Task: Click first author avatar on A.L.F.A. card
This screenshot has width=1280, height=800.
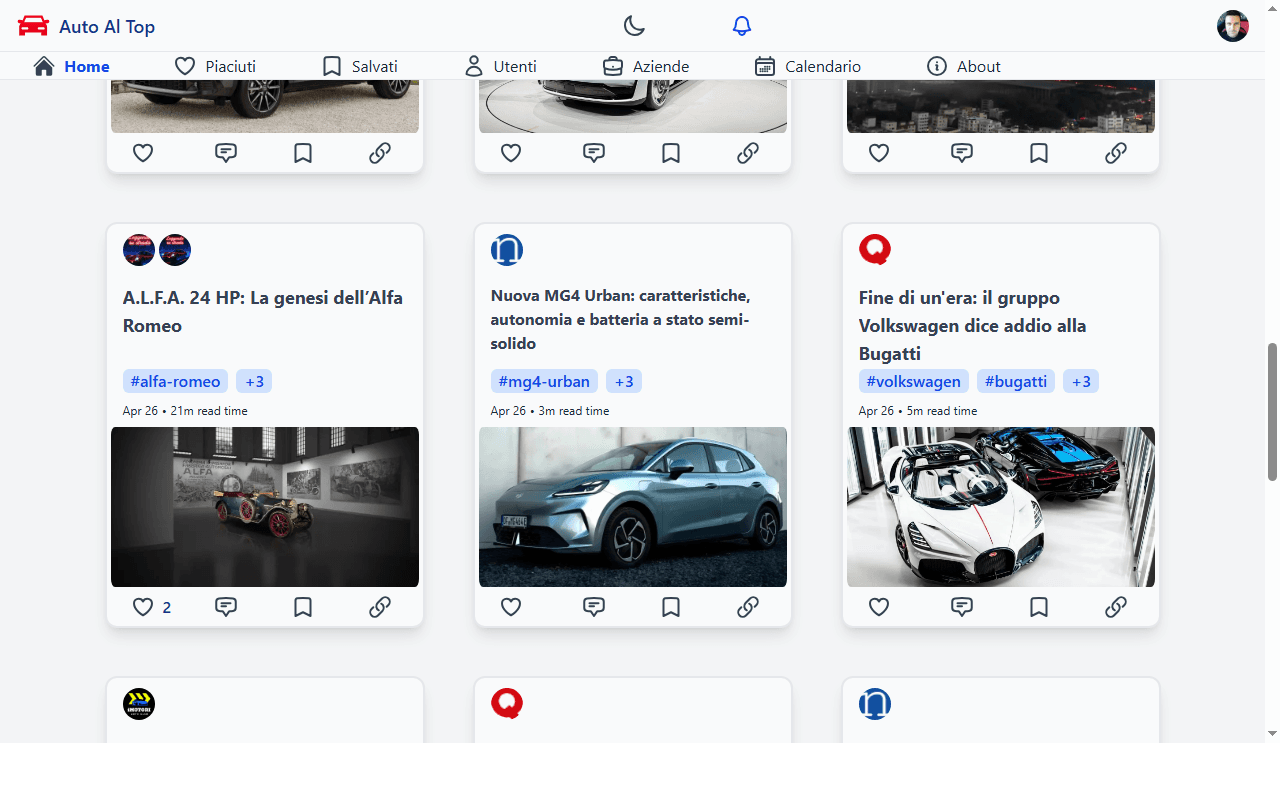Action: [x=139, y=250]
